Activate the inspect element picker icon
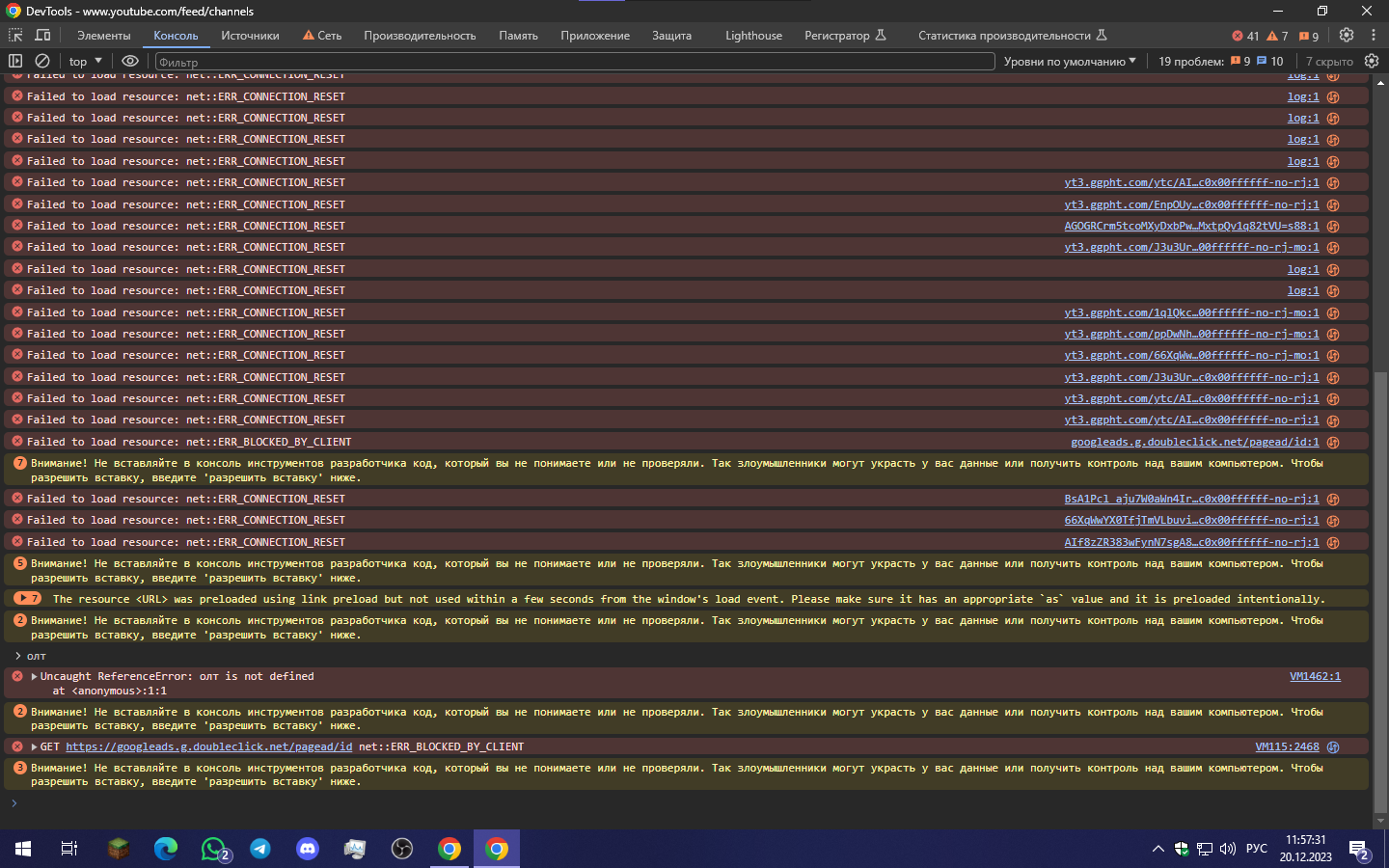 point(15,35)
